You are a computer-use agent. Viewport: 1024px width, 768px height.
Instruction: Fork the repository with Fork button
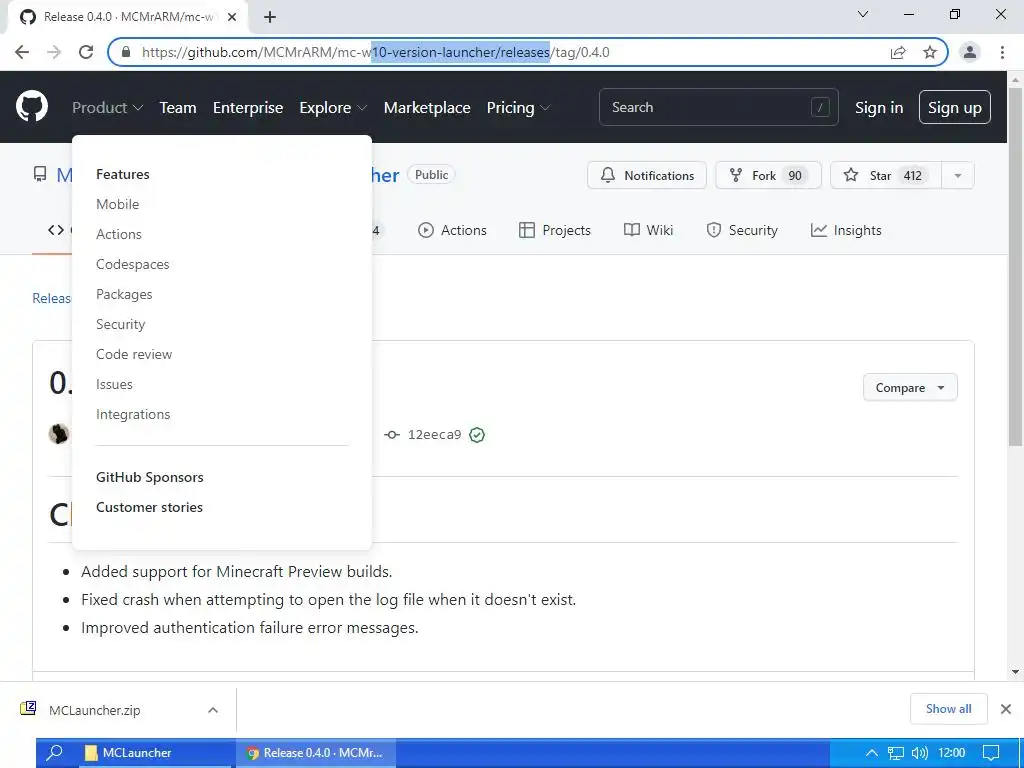[x=768, y=175]
